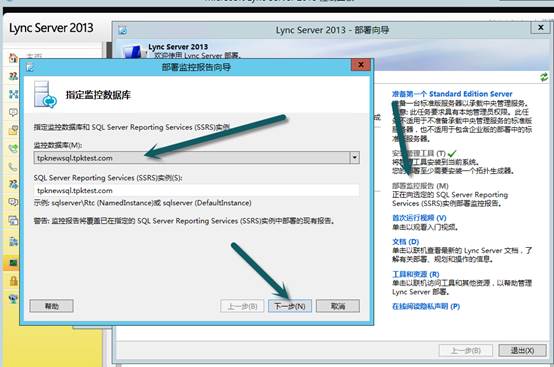Click Deployment Wizard title bar icon
Image resolution: width=554 pixels, height=367 pixels.
pyautogui.click(x=123, y=30)
